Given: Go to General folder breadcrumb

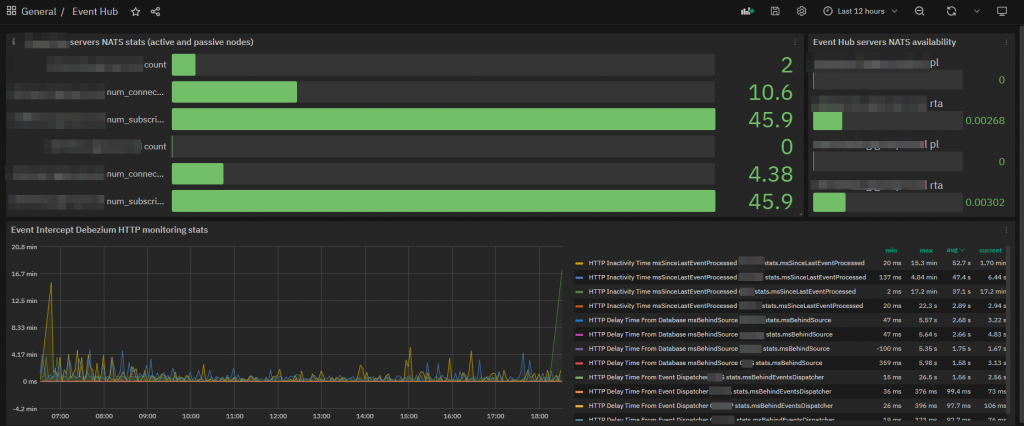Looking at the screenshot, I should 39,11.
